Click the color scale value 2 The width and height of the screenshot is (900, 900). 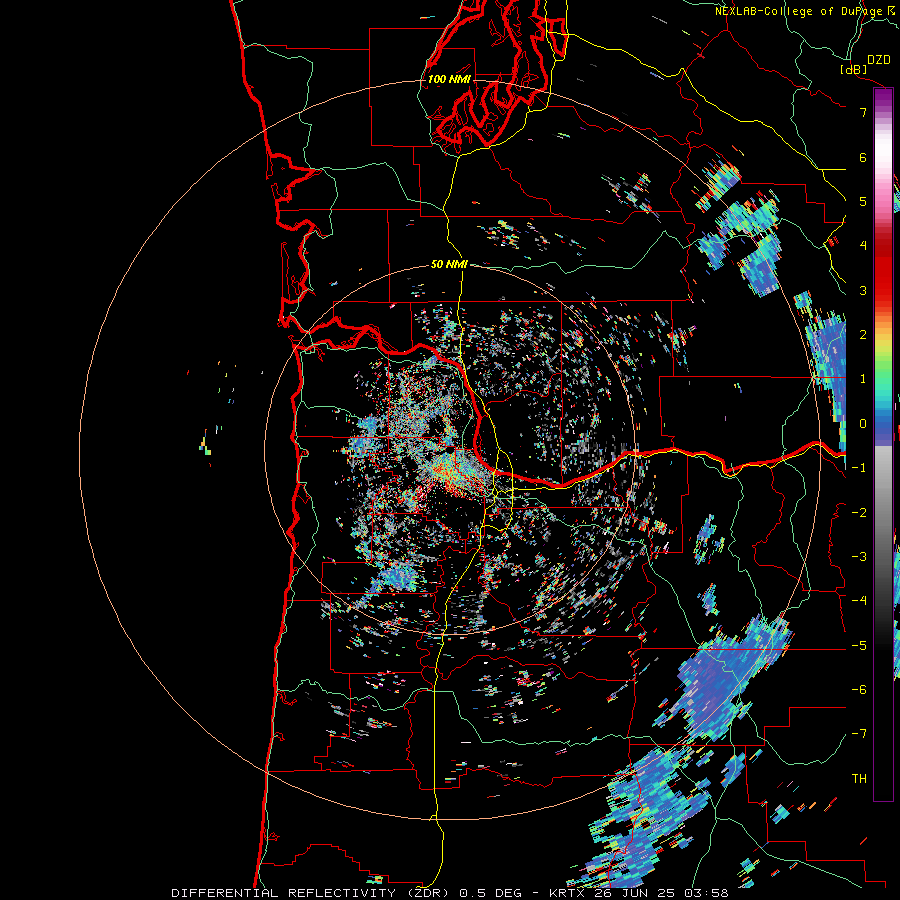[863, 335]
